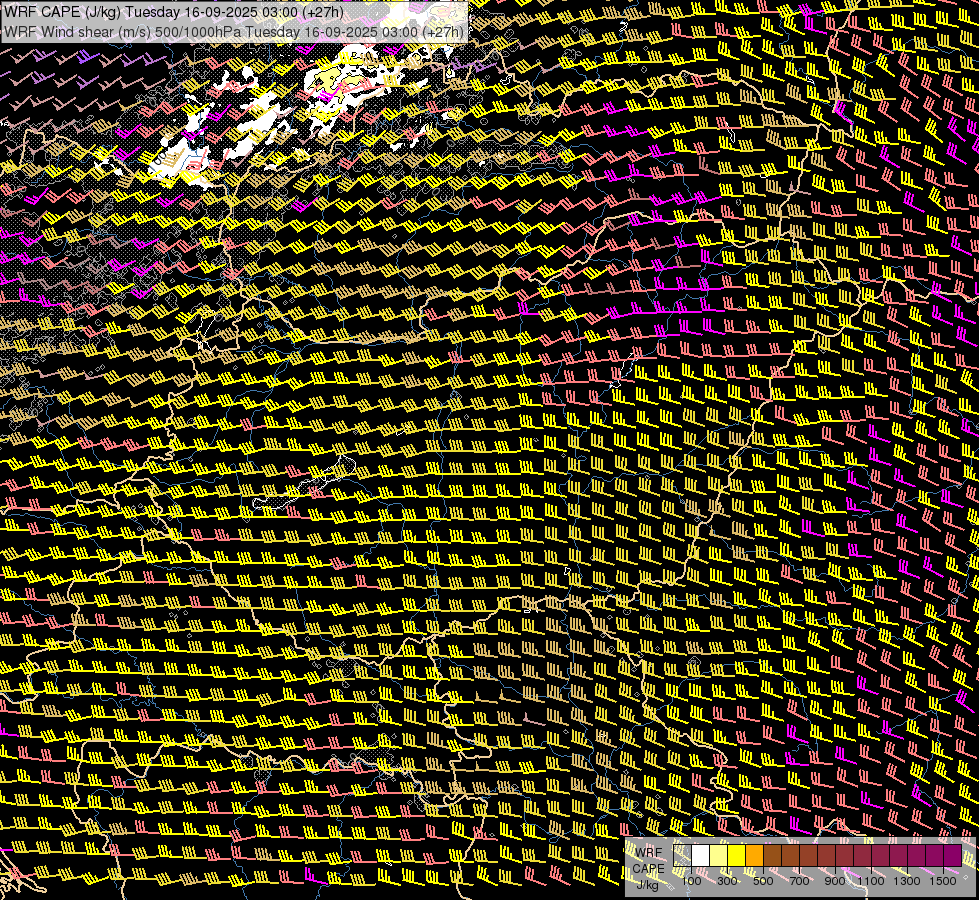Click legend value '1100'
Screen dimensions: 979x900
pyautogui.click(x=870, y=881)
